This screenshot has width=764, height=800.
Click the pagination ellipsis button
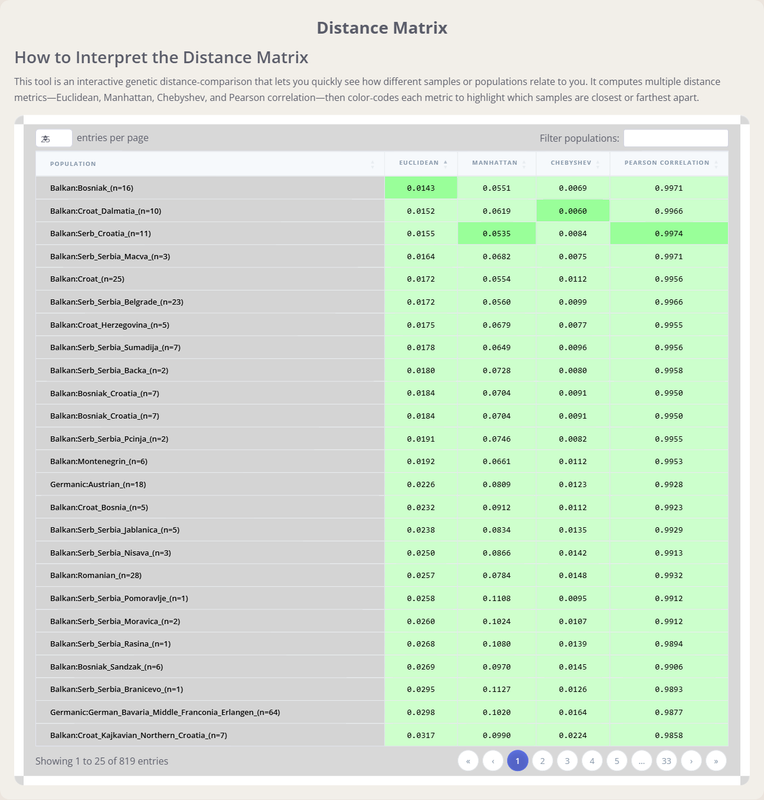[x=642, y=761]
